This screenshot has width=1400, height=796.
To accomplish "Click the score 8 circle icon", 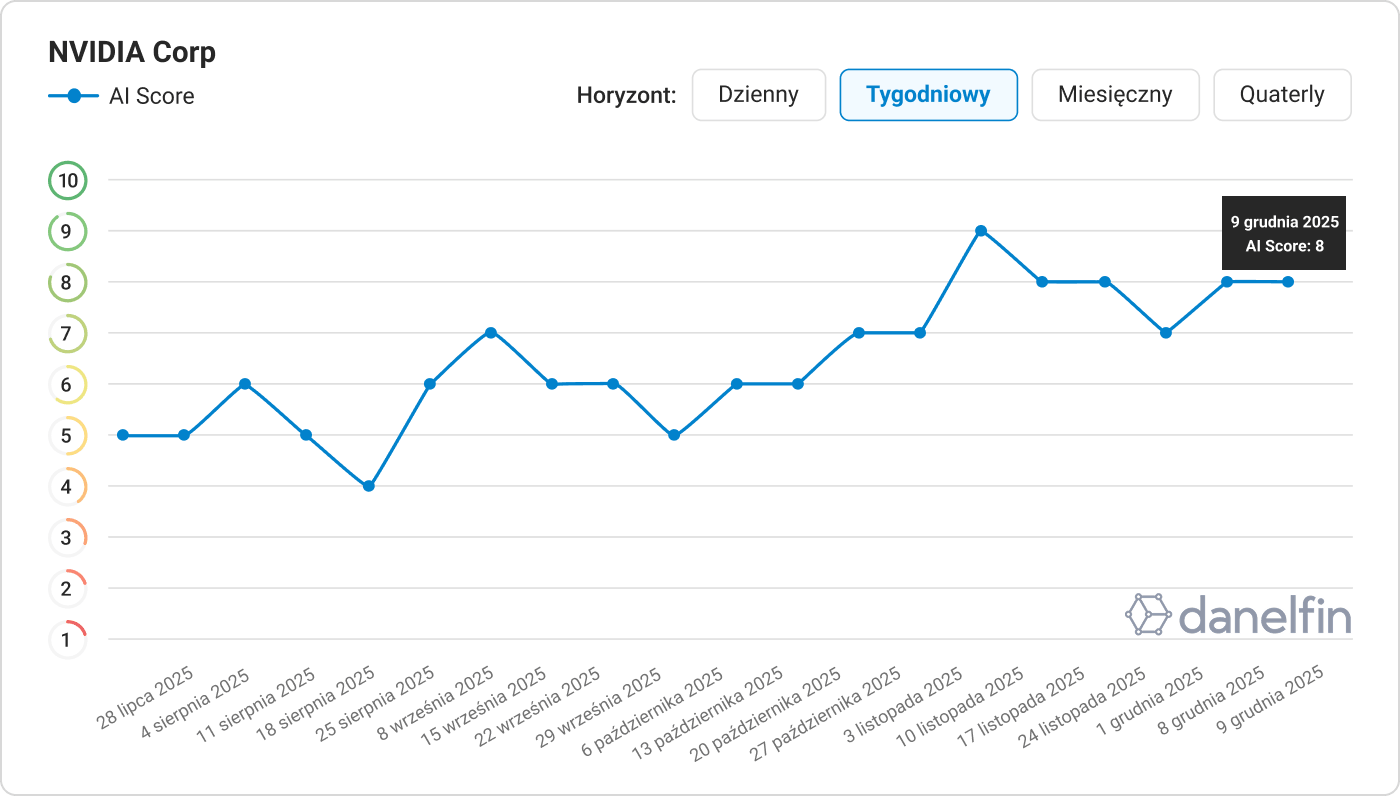I will 68,283.
